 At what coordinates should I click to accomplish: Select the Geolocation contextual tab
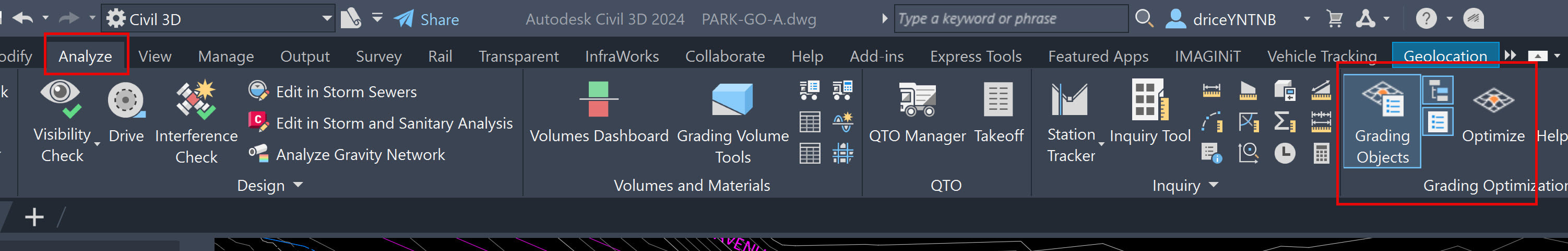[x=1445, y=56]
